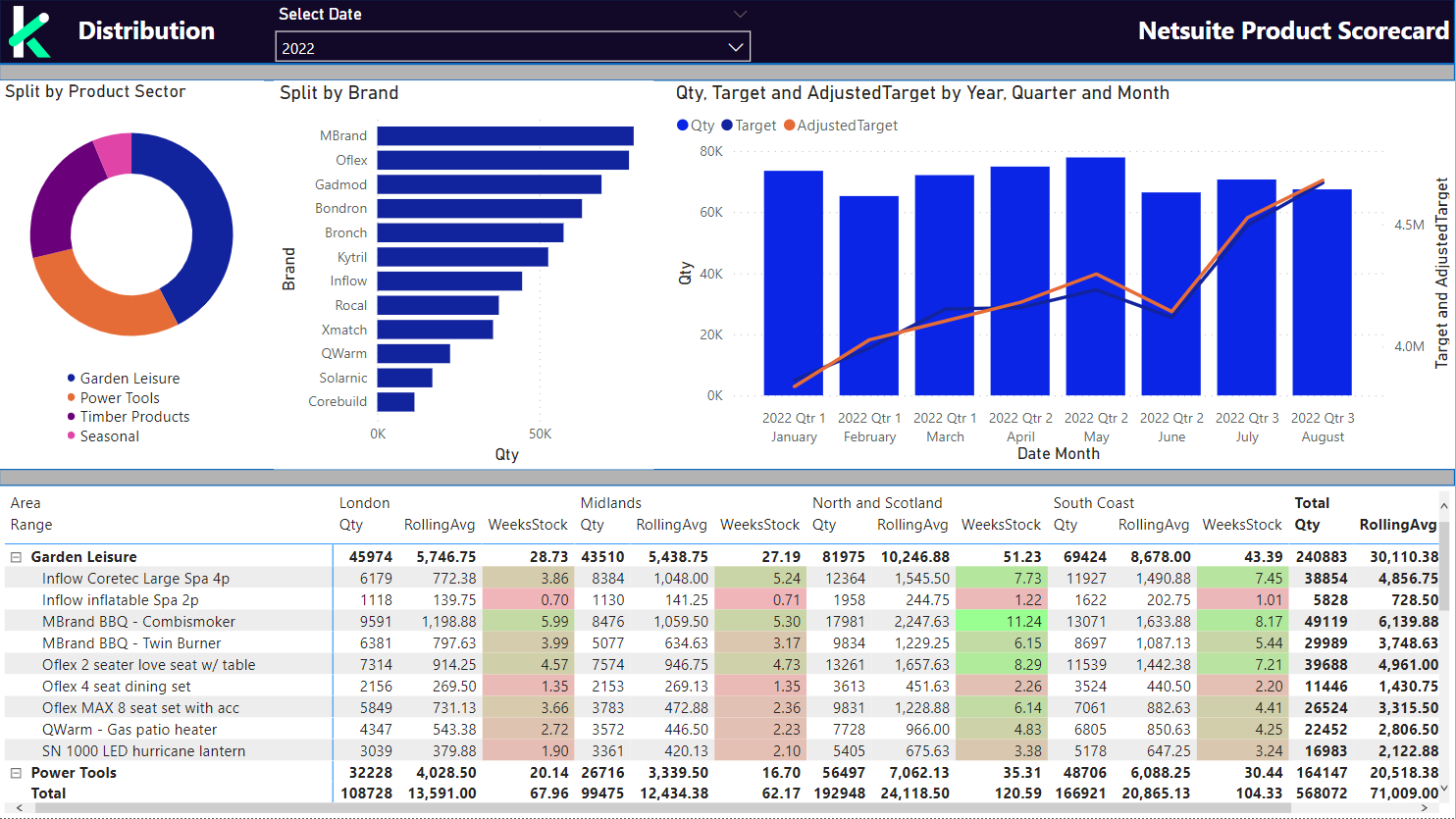Image resolution: width=1456 pixels, height=819 pixels.
Task: Click the Timber Products legend entry
Action: pyautogui.click(x=129, y=417)
